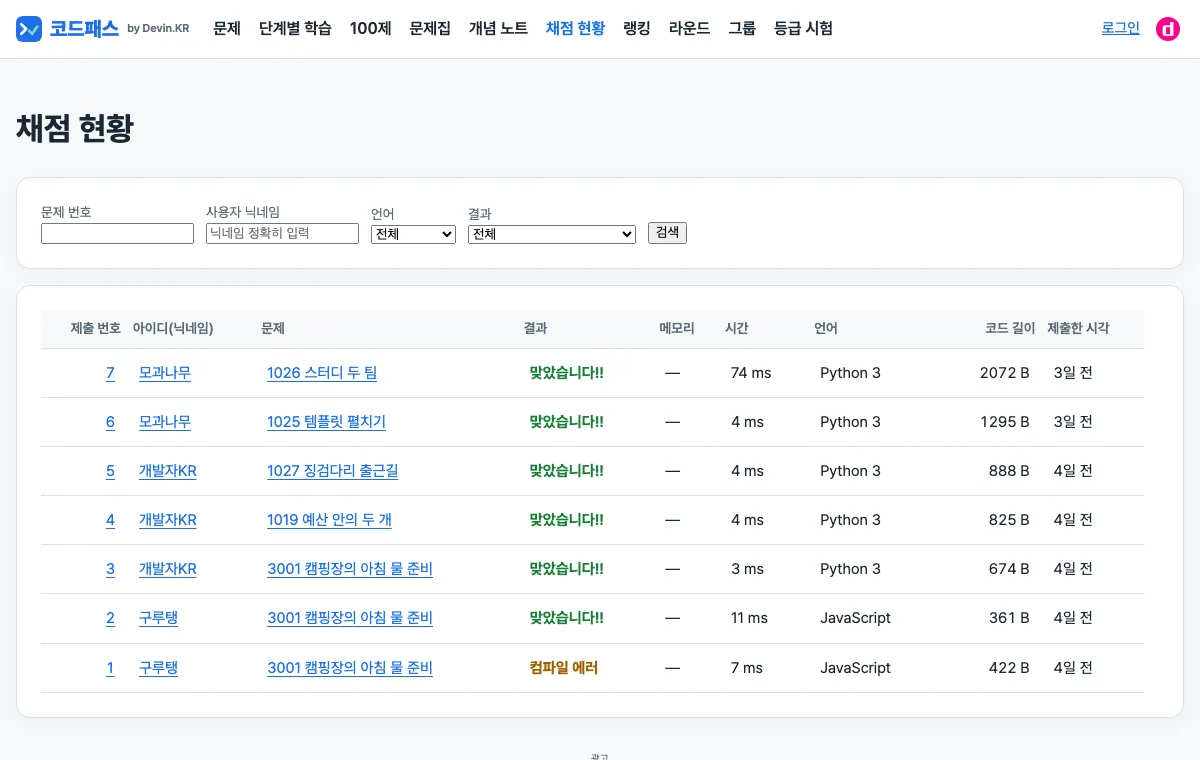The image size is (1200, 760).
Task: Go to 등급 시험 page
Action: coord(803,28)
